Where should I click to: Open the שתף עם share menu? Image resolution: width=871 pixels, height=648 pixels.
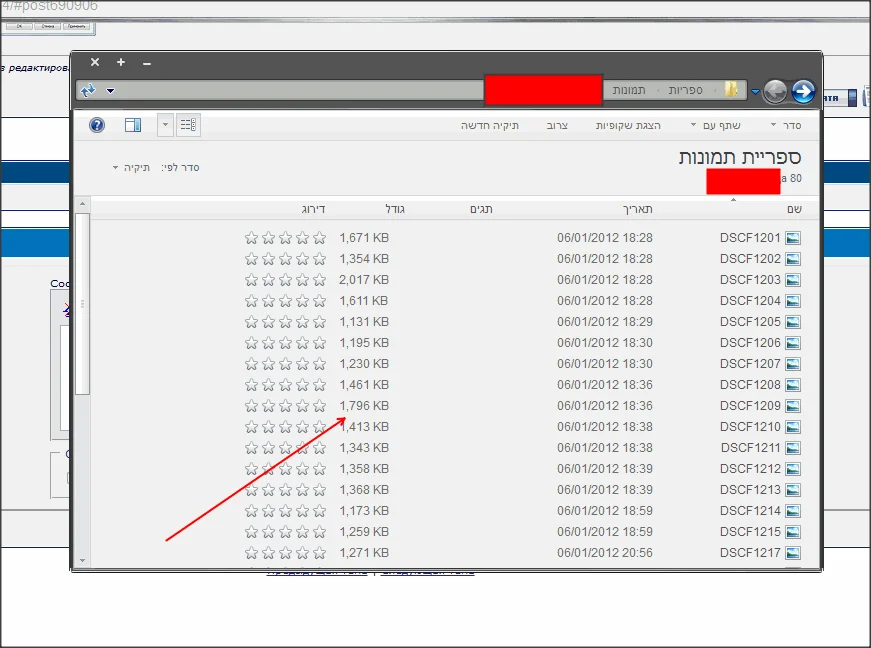(715, 125)
